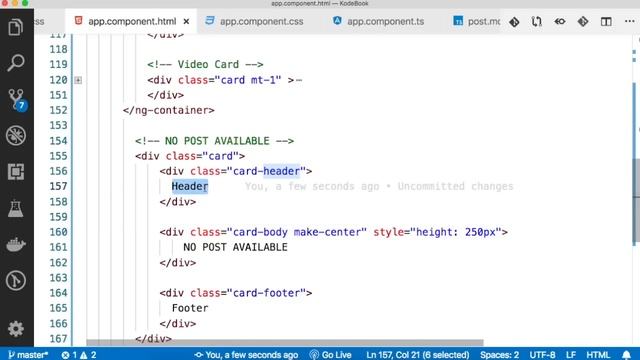Image resolution: width=640 pixels, height=360 pixels.
Task: Open the Debug view in activity bar
Action: point(16,136)
